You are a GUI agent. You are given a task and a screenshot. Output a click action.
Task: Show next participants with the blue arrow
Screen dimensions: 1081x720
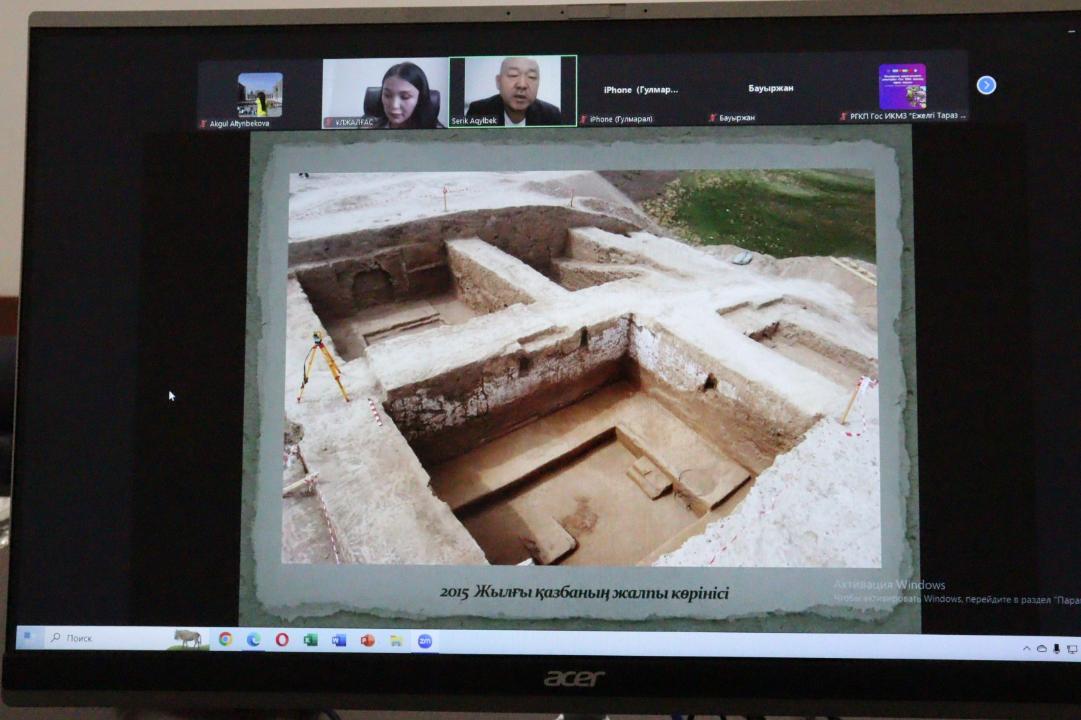coord(986,85)
